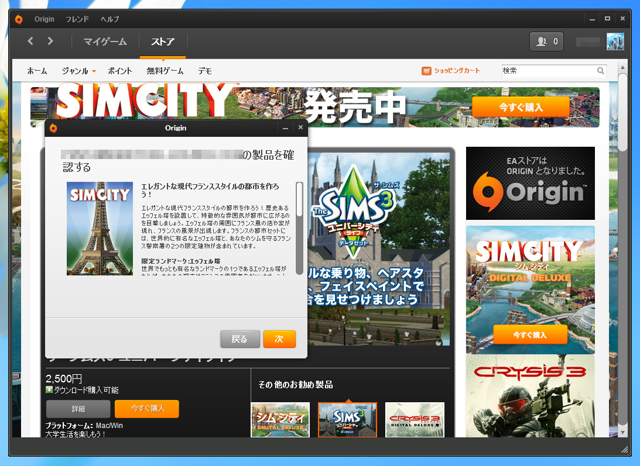Click the store page scrollbar thumb

click(x=622, y=112)
